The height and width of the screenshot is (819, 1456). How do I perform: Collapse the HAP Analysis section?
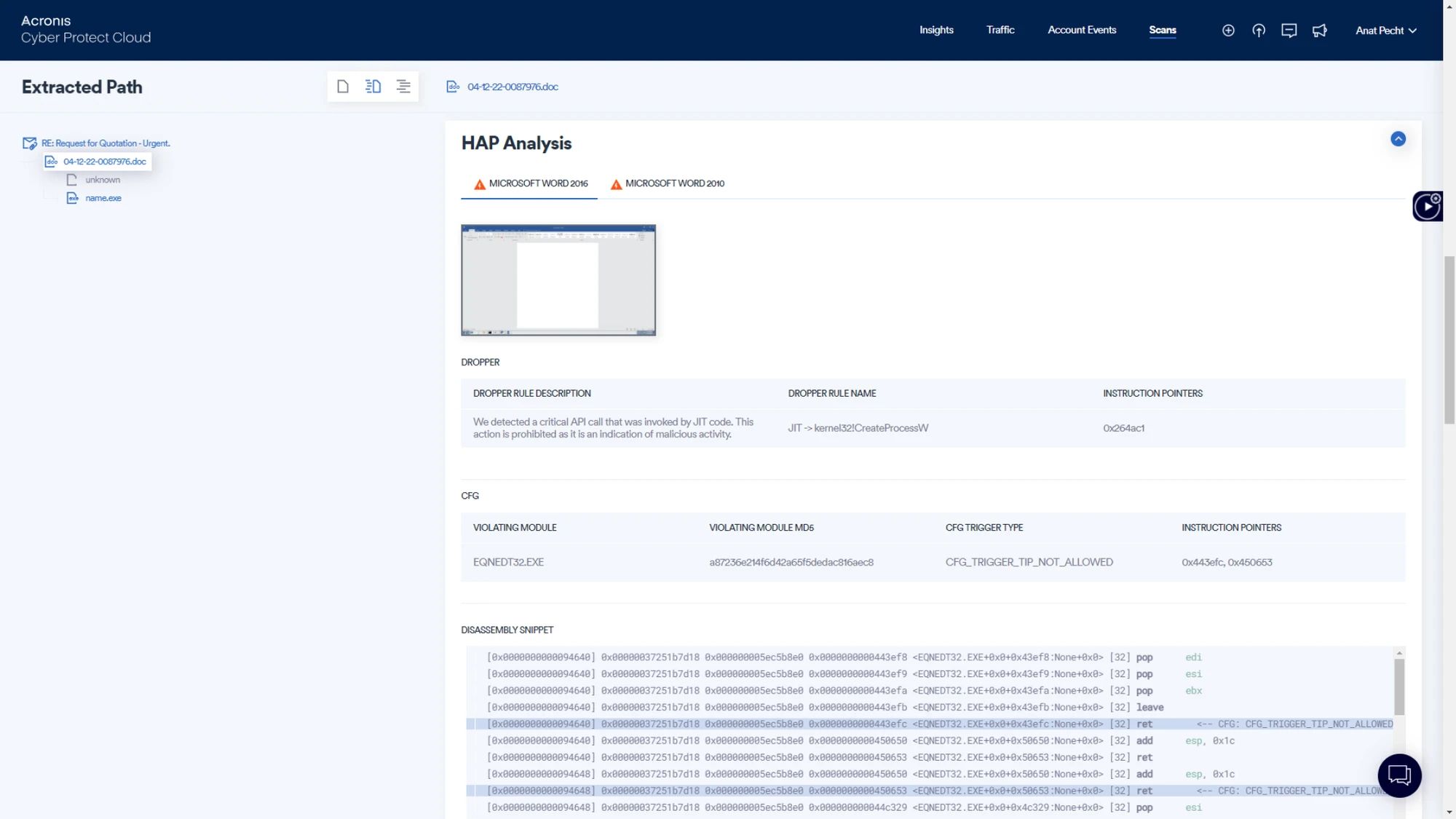pos(1398,139)
